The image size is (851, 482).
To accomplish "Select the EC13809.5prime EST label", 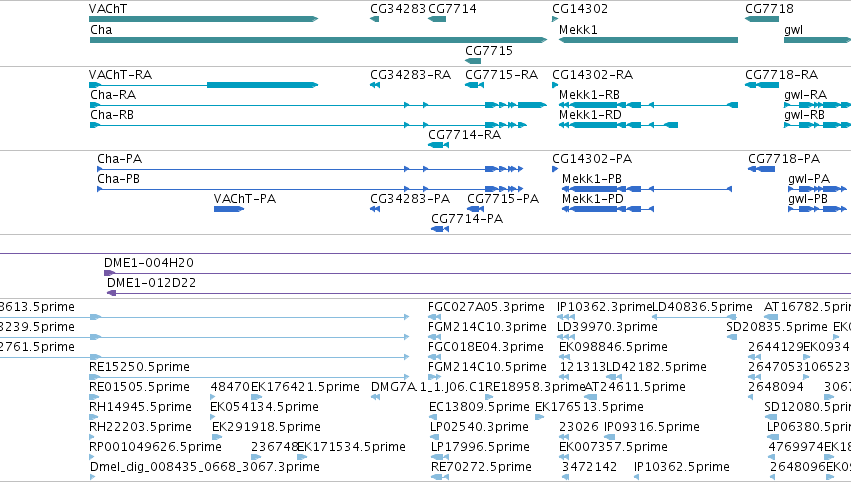I will click(x=479, y=407).
